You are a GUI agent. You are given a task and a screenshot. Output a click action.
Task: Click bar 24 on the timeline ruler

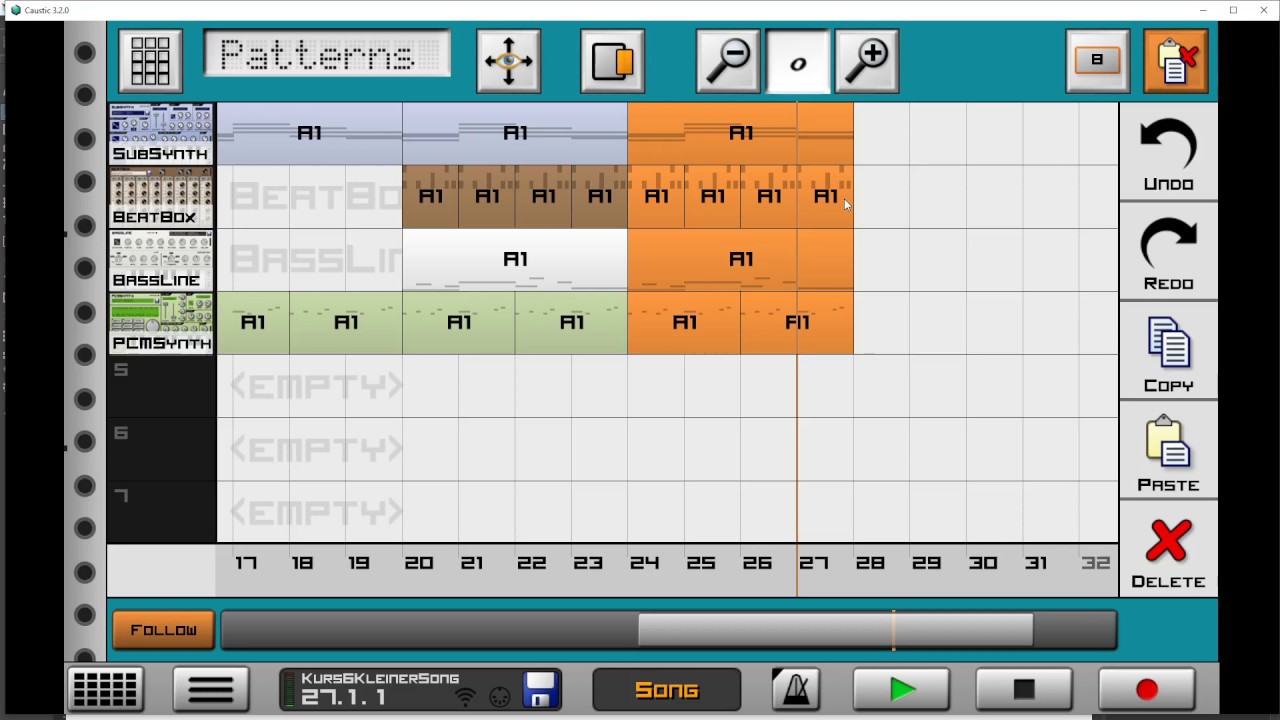click(x=644, y=563)
